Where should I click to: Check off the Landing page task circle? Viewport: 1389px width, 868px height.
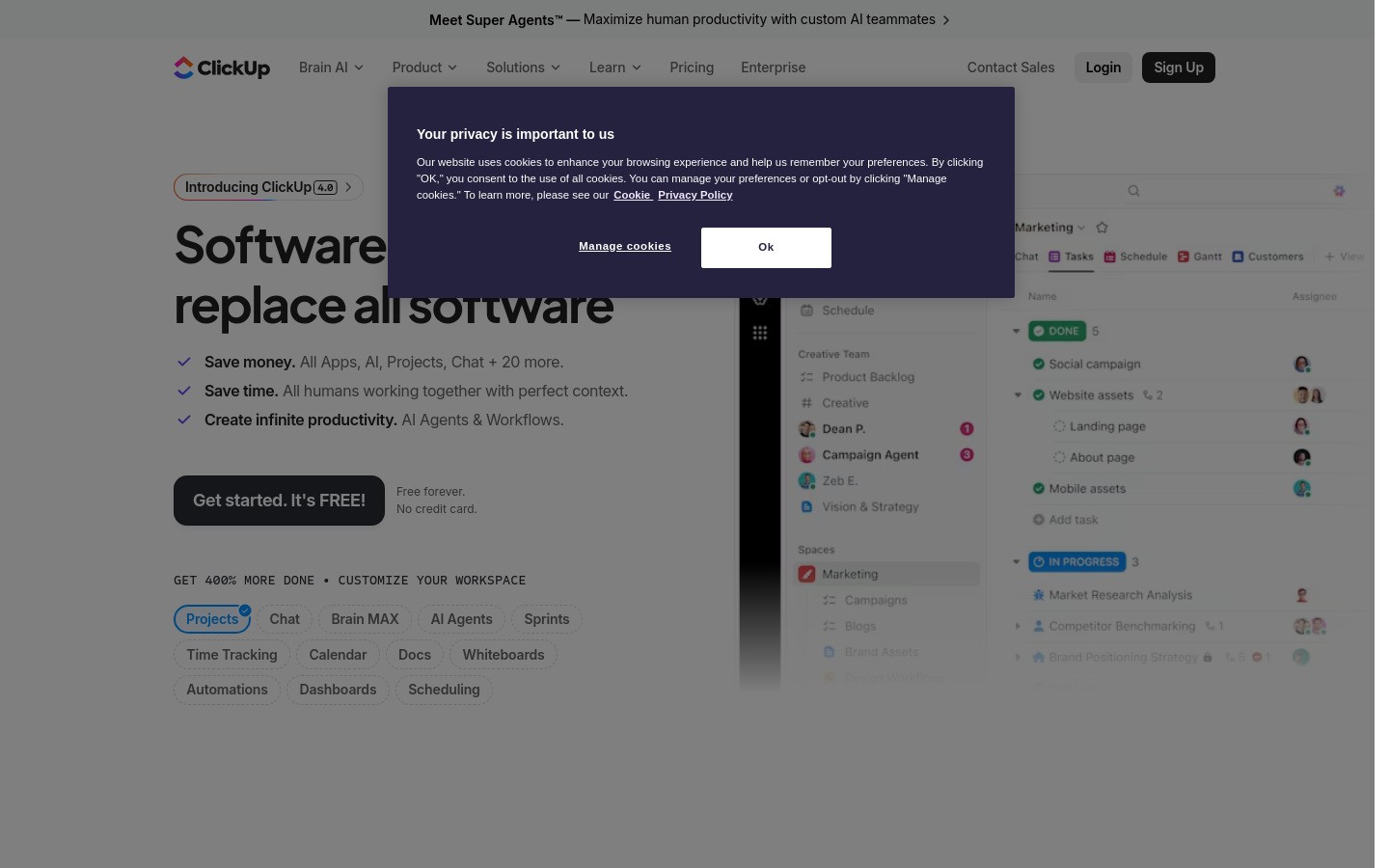coord(1059,425)
